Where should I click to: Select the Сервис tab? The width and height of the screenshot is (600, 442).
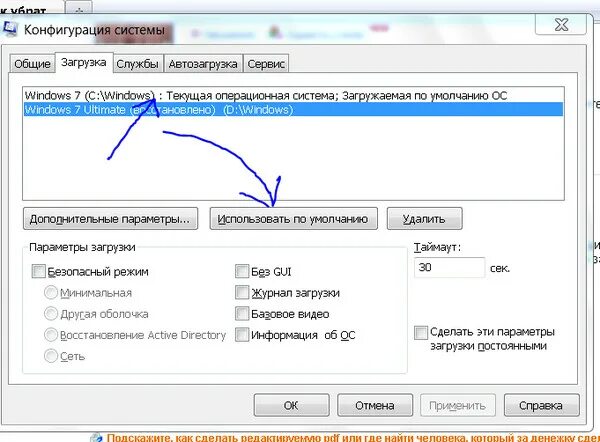point(266,64)
